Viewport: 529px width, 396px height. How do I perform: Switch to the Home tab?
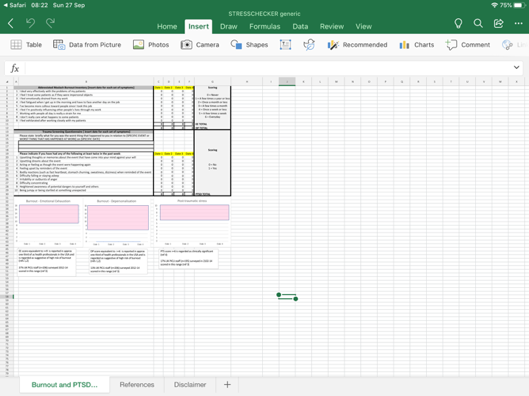[x=167, y=26]
